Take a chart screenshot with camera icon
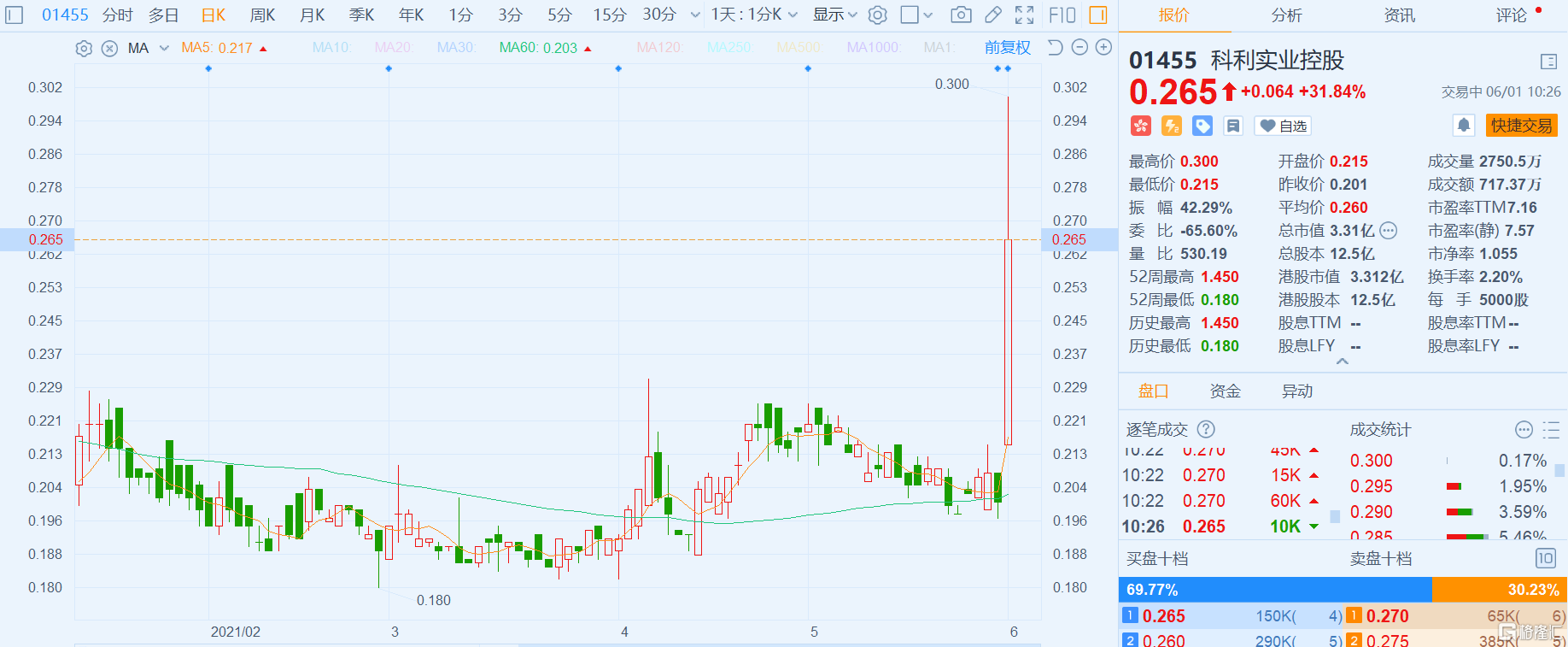The height and width of the screenshot is (647, 1568). click(x=961, y=15)
